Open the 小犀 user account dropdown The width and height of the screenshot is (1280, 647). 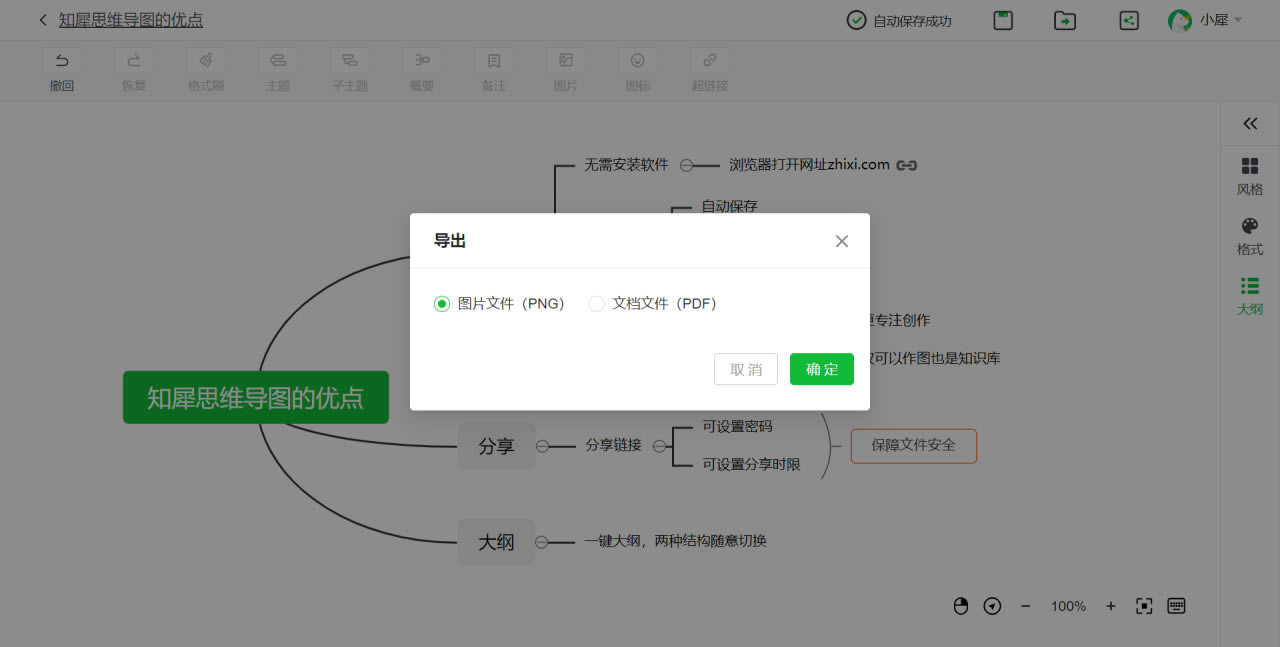1205,20
